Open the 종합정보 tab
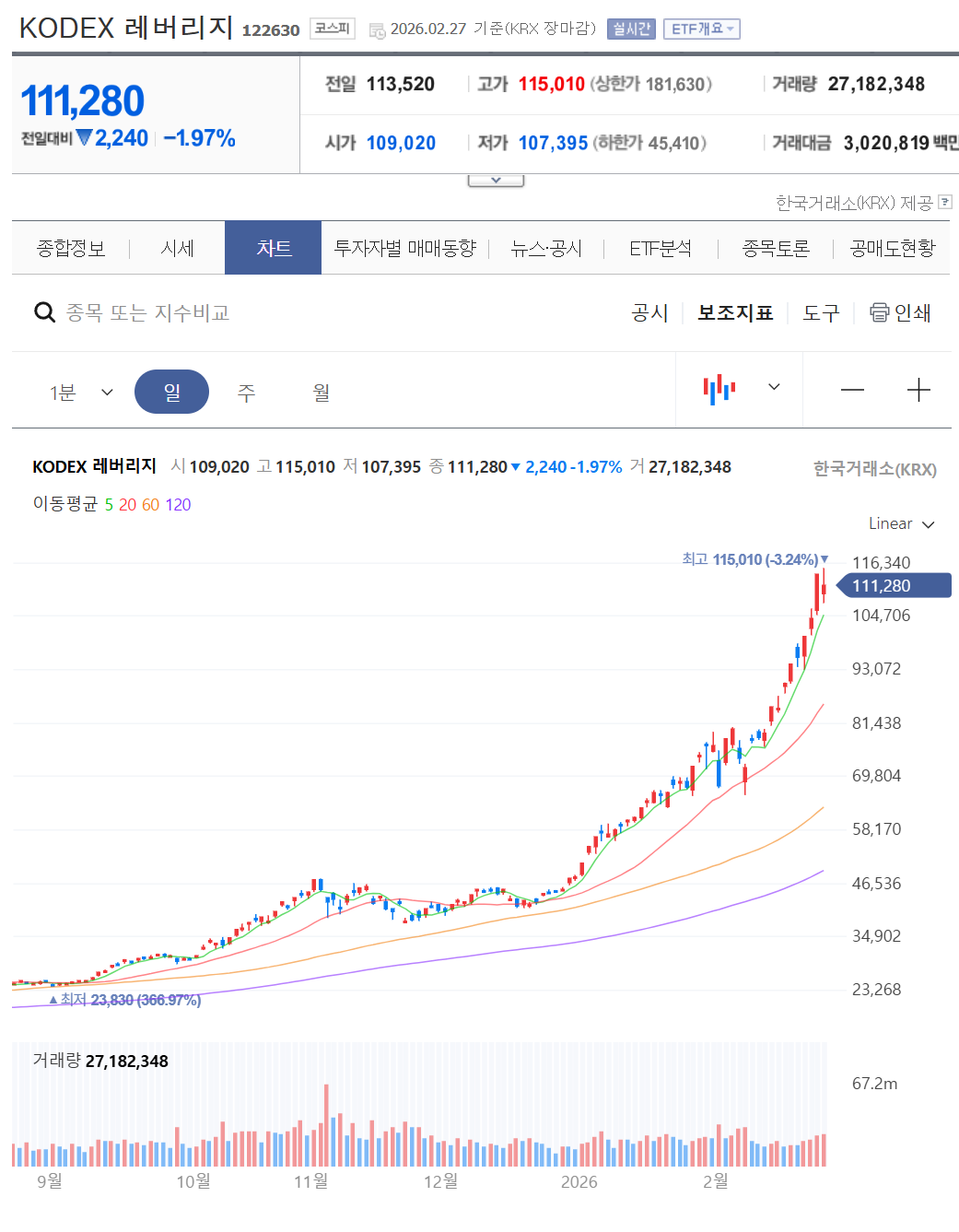Viewport: 959px width, 1232px height. pos(71,248)
